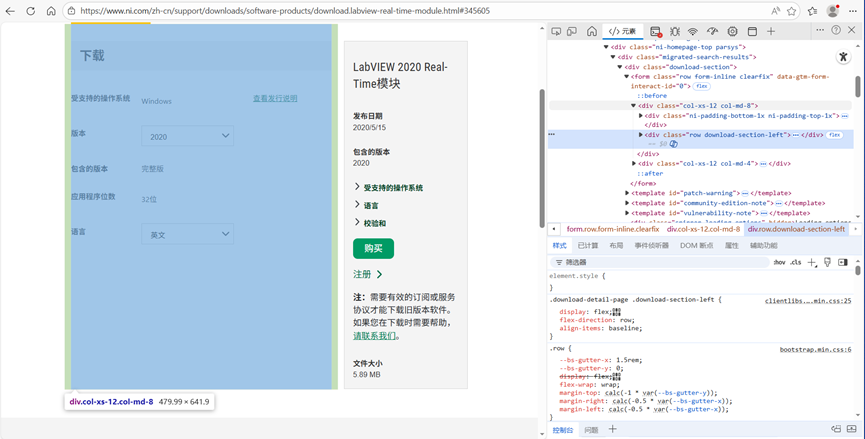
Task: Add page to favorites with star icon
Action: [792, 11]
